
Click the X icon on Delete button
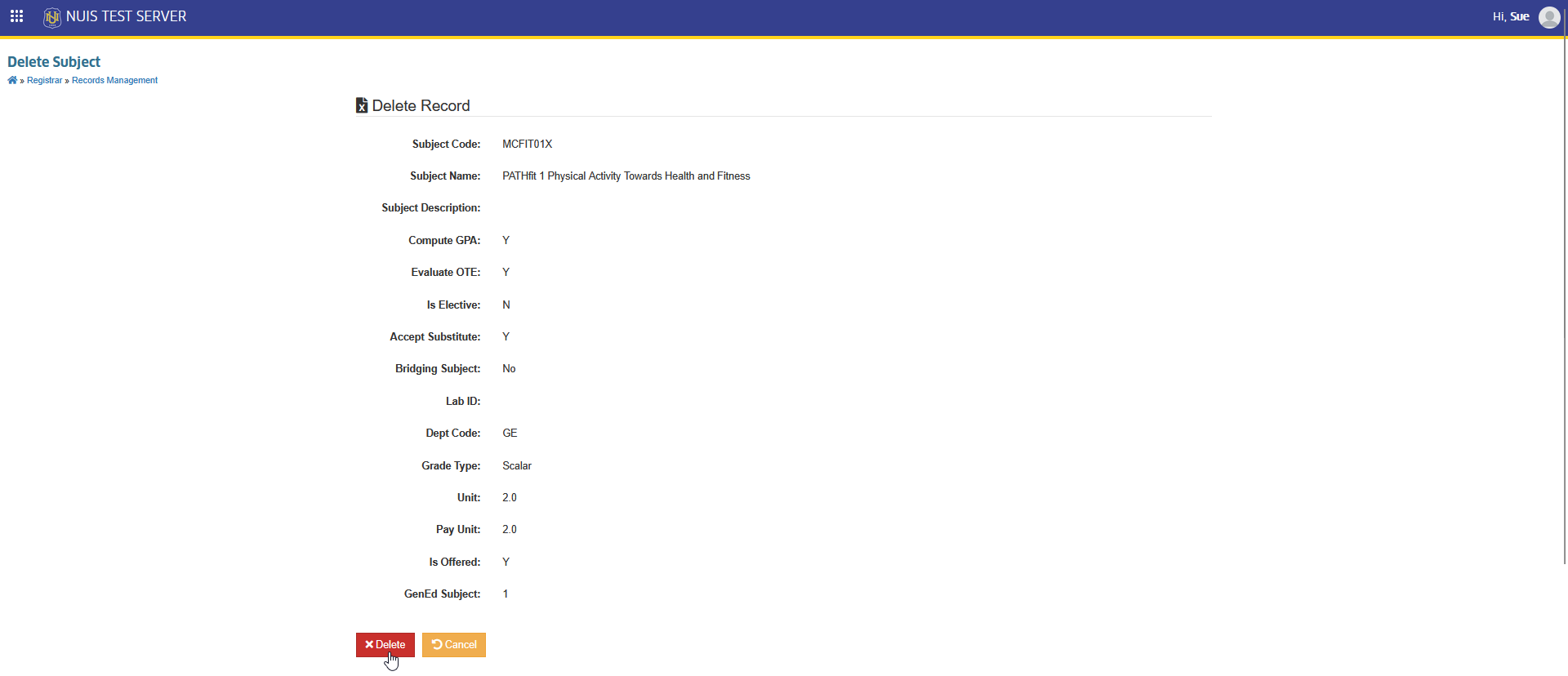[369, 645]
